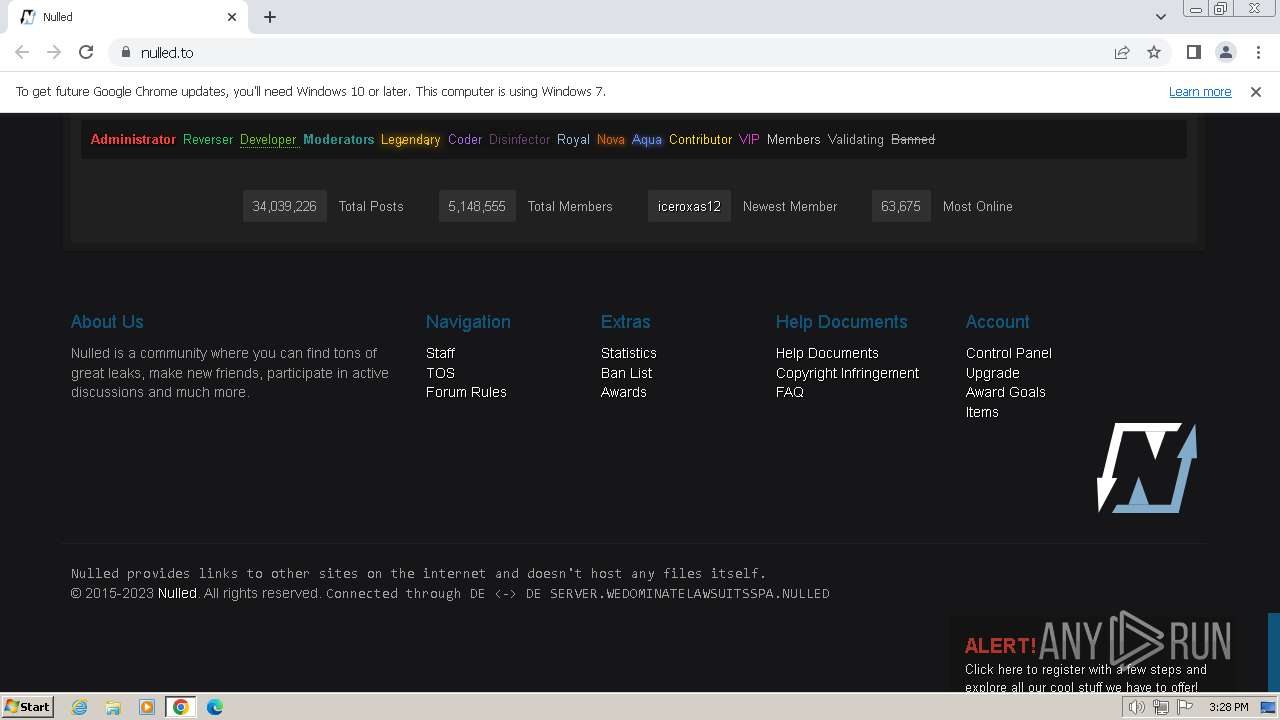Screen dimensions: 1280x720
Task: Click the ALERT! registration popup
Action: click(1090, 654)
